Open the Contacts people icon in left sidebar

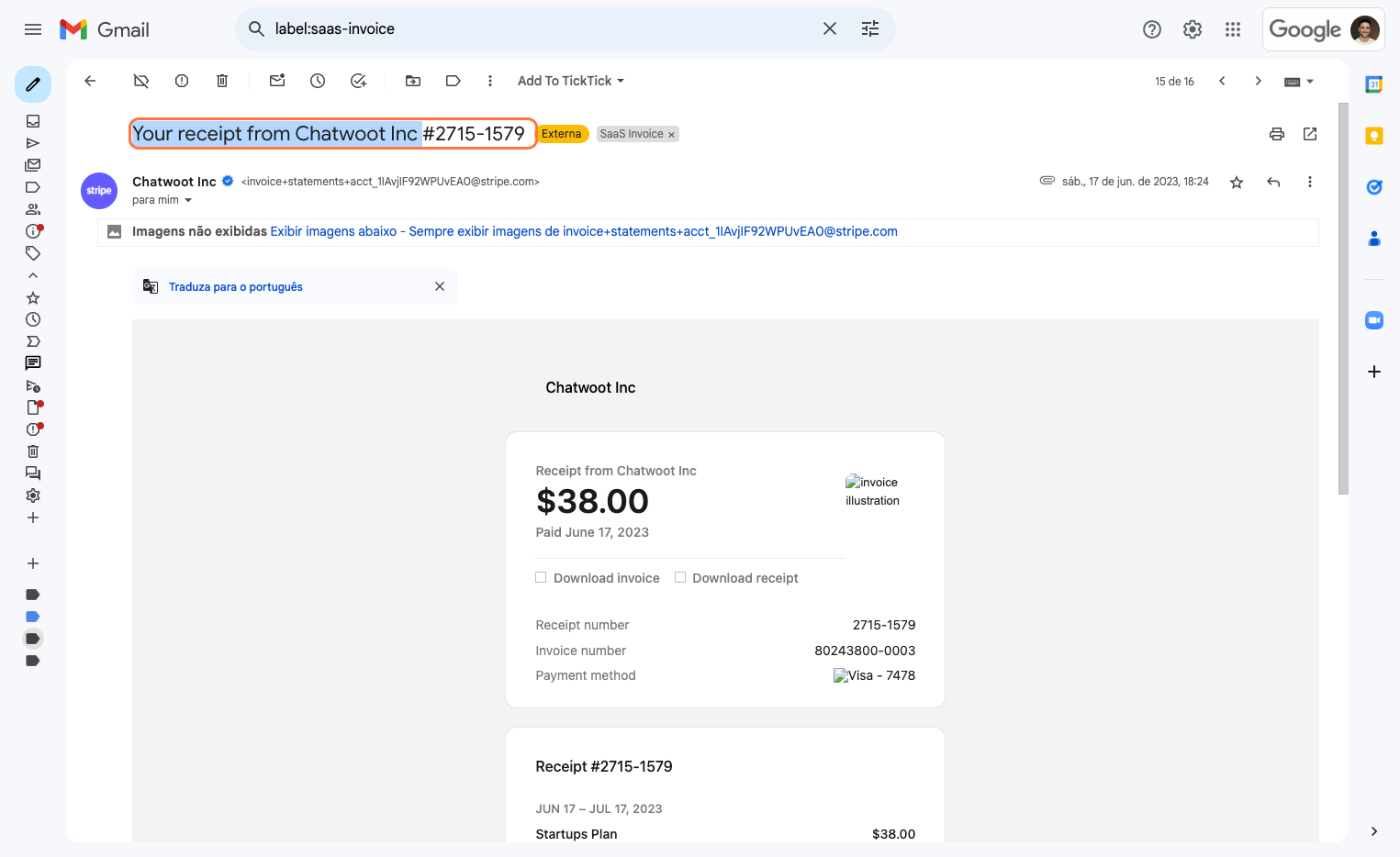33,209
